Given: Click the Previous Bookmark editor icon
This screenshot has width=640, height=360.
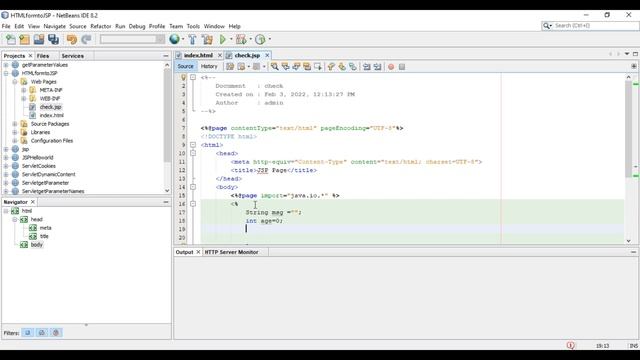Looking at the screenshot, I should coord(331,67).
